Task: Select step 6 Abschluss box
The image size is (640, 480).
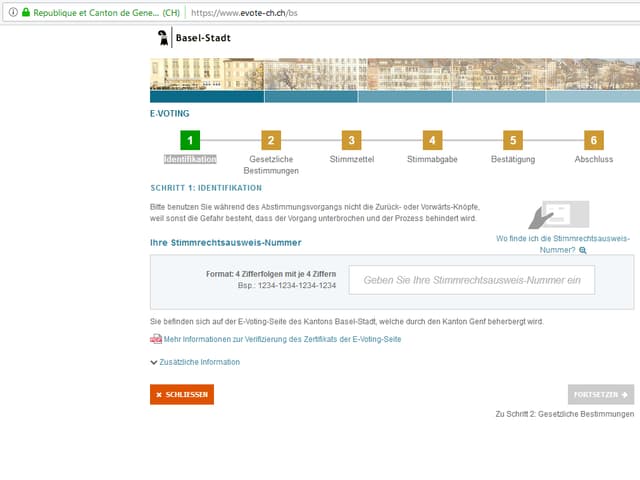Action: [594, 140]
